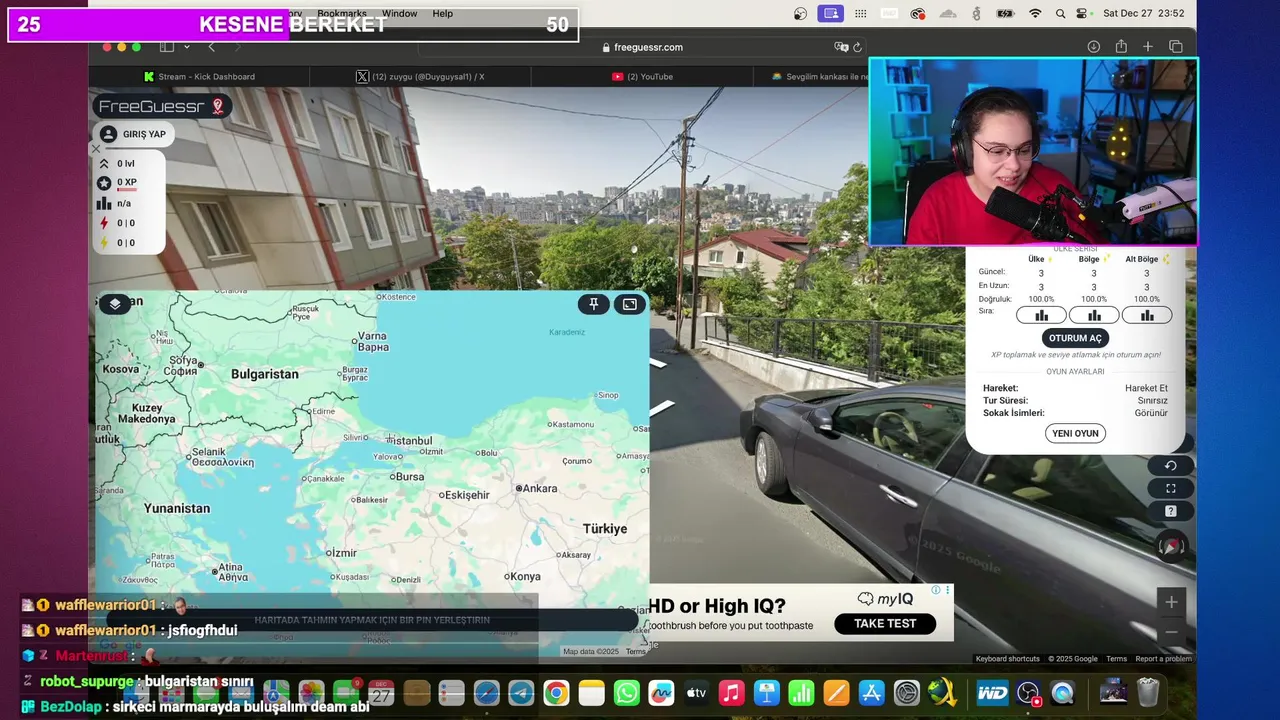Open App Store from the Dock
Screen dimensions: 1280x720
pyautogui.click(x=871, y=693)
